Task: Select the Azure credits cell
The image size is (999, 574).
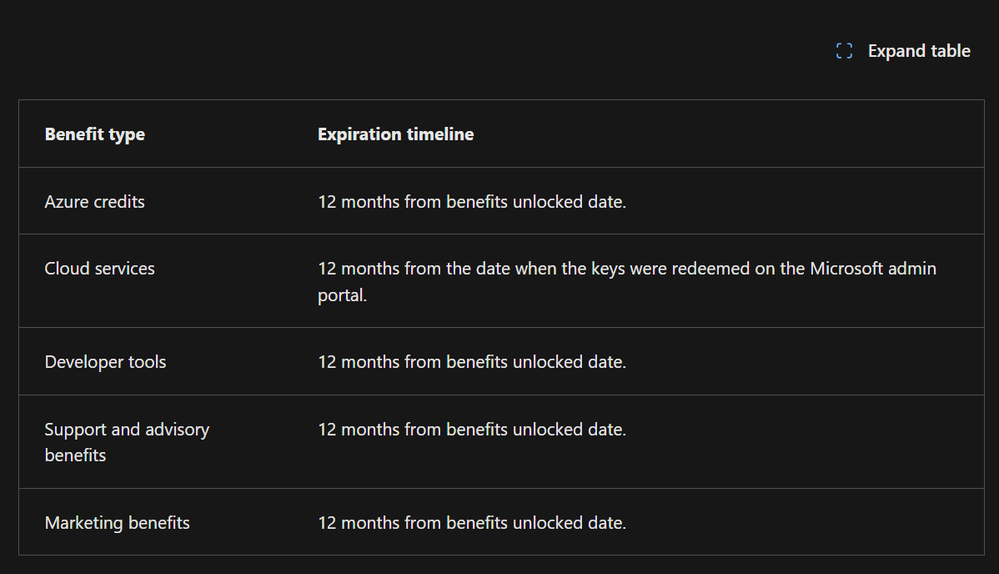Action: coord(95,202)
